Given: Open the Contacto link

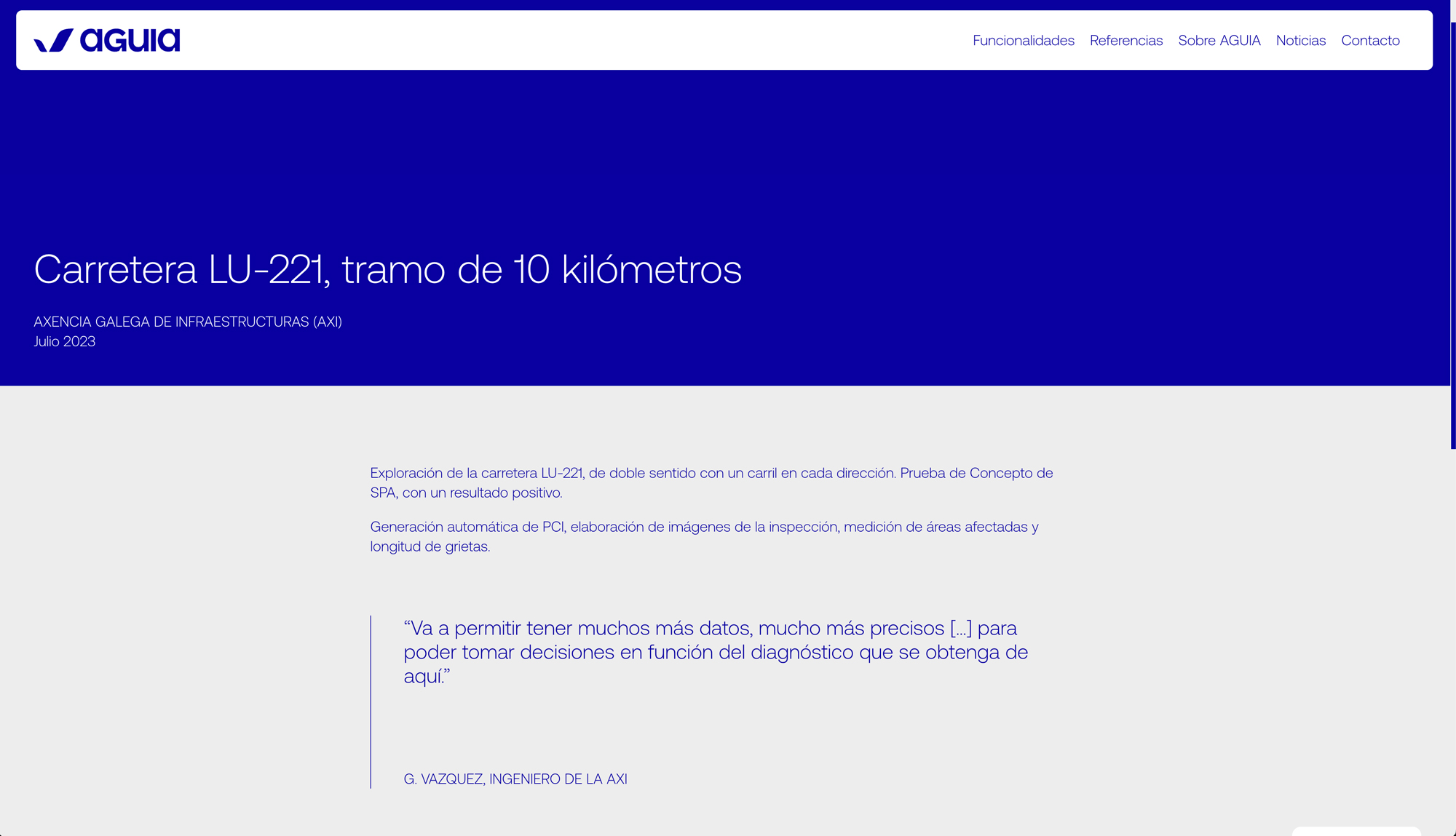Looking at the screenshot, I should pyautogui.click(x=1370, y=41).
